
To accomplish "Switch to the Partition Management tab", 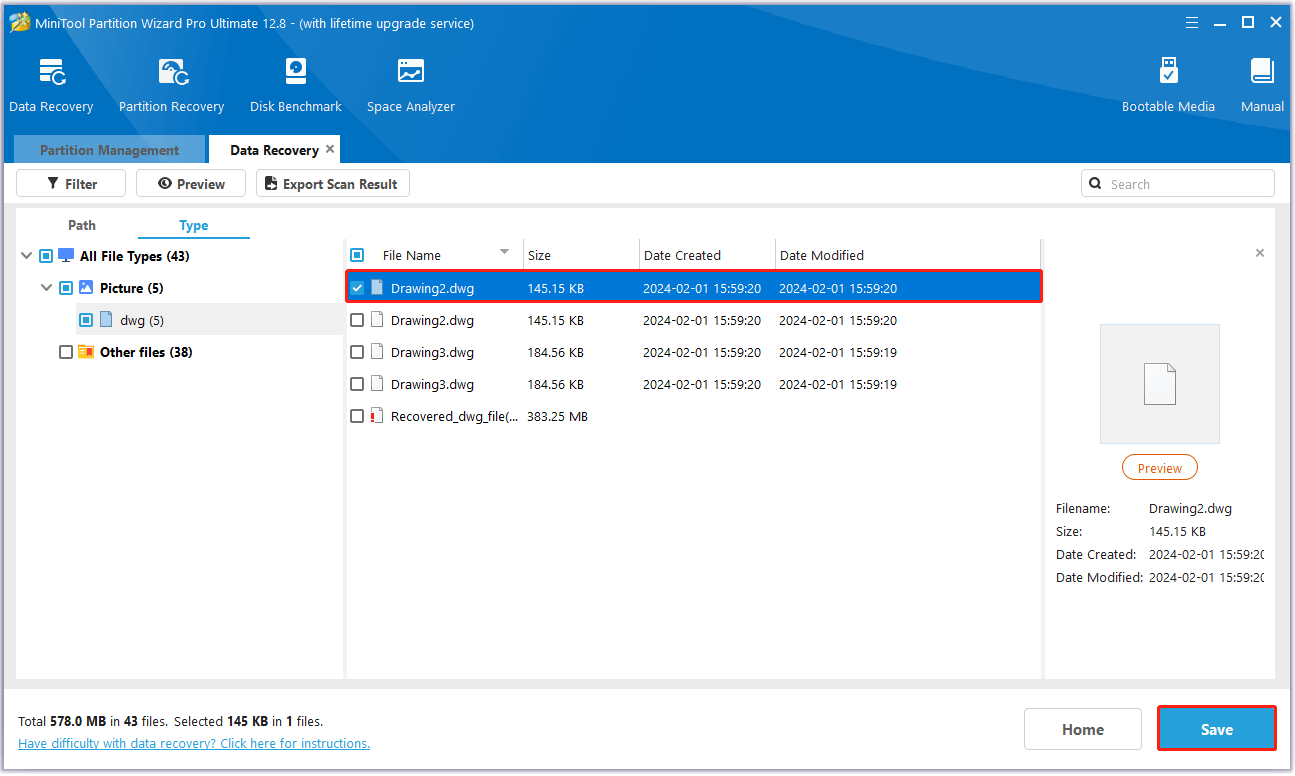I will click(x=109, y=150).
